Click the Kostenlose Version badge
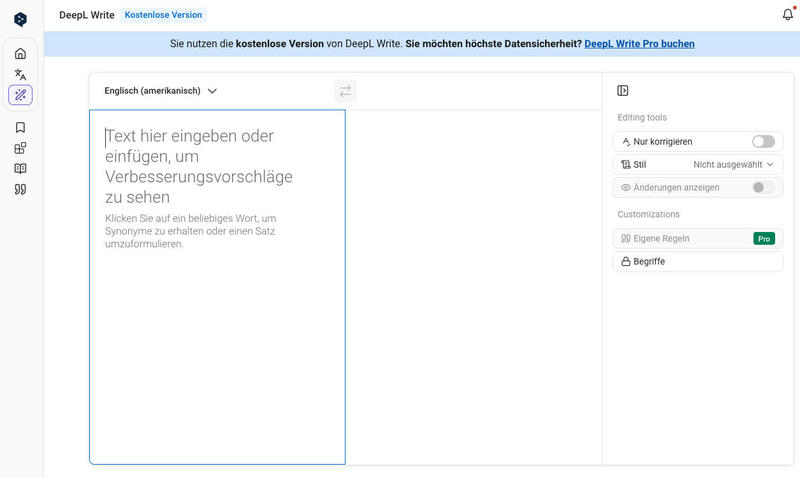 pyautogui.click(x=163, y=15)
